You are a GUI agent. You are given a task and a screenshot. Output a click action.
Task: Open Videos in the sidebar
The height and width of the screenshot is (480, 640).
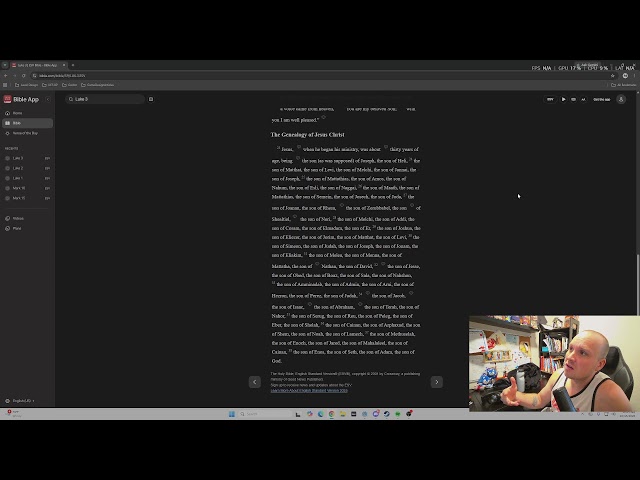27,218
